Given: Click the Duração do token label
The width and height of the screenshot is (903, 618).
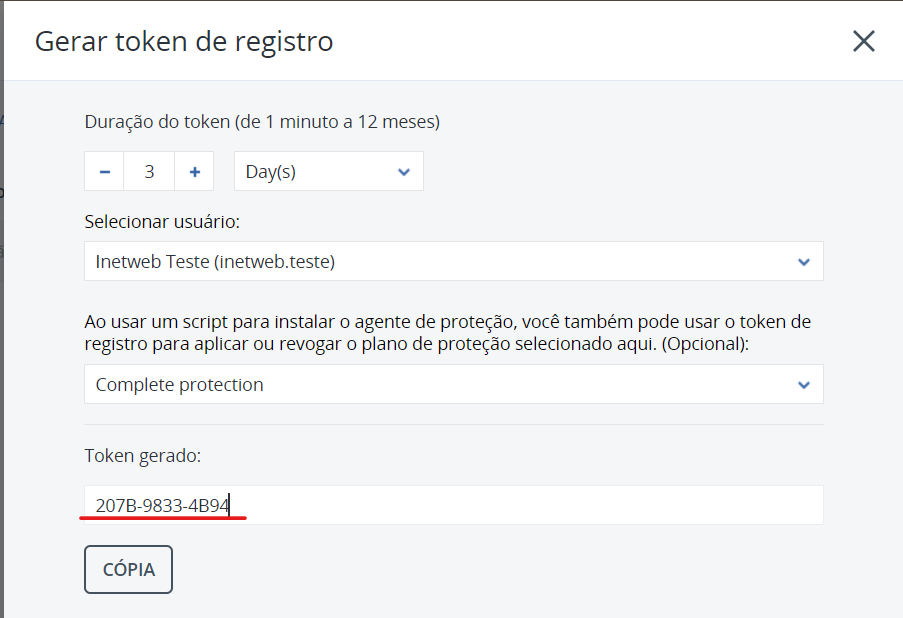Looking at the screenshot, I should click(x=262, y=122).
